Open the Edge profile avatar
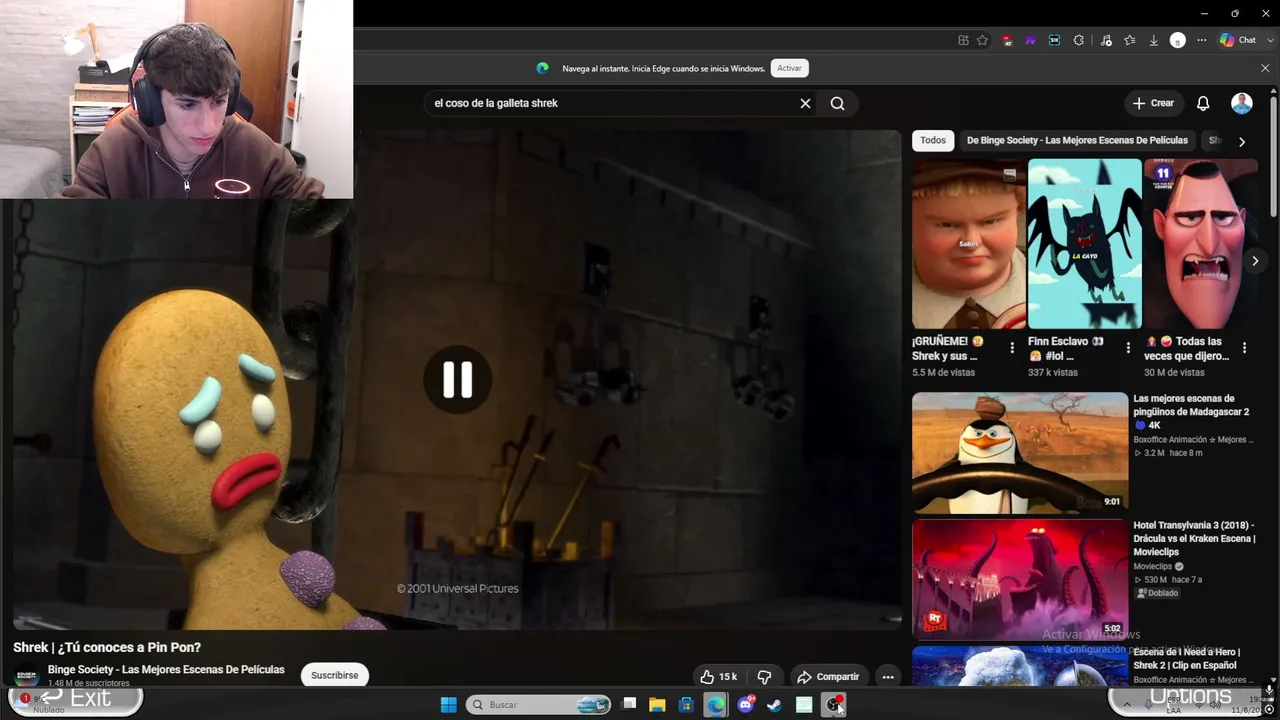 tap(1178, 40)
